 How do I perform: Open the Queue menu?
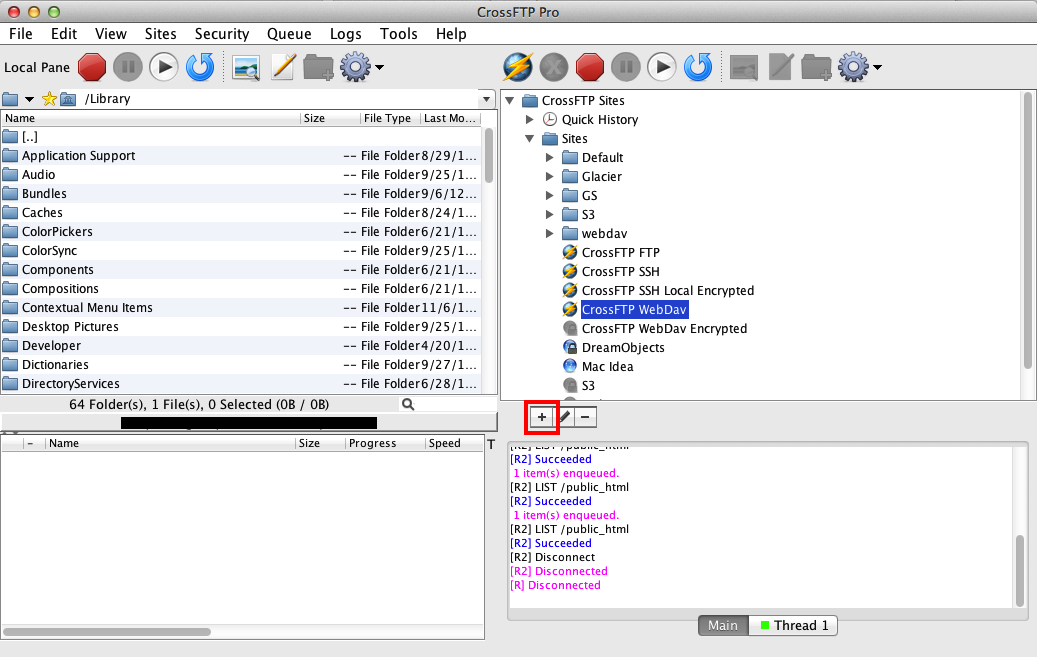(289, 34)
